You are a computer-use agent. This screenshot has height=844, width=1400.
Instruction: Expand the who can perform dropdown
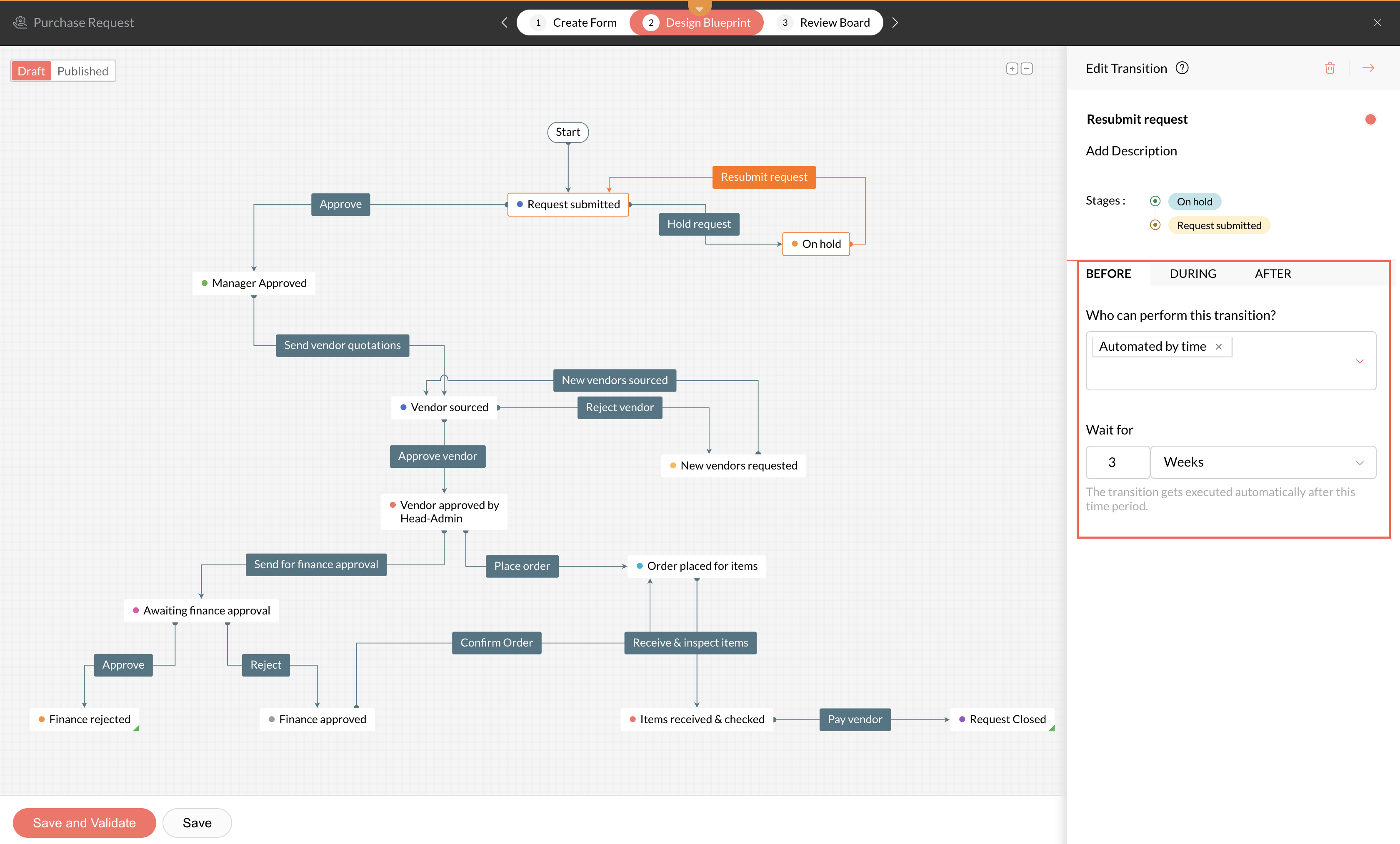pos(1360,361)
